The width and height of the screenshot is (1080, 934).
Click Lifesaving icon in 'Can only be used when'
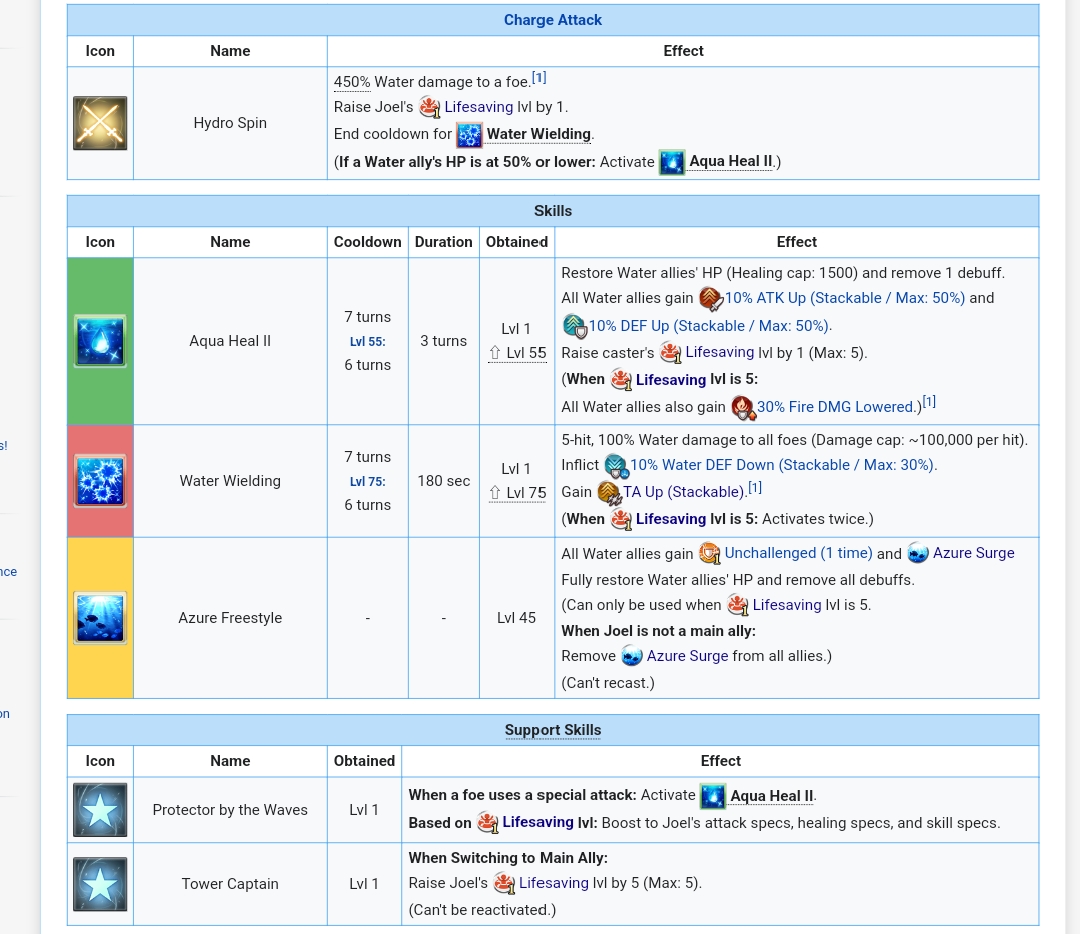point(738,605)
